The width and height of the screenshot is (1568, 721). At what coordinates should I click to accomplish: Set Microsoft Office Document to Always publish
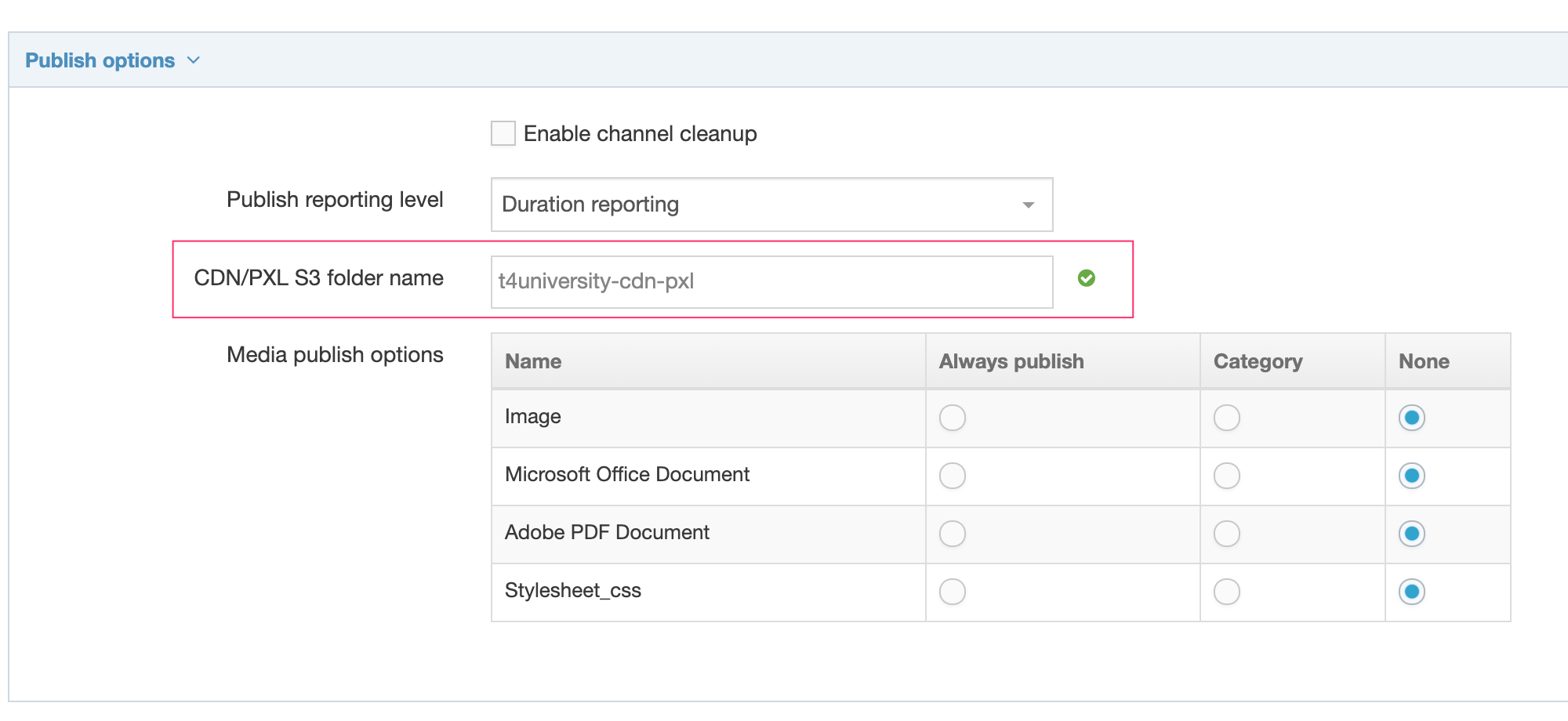[952, 476]
